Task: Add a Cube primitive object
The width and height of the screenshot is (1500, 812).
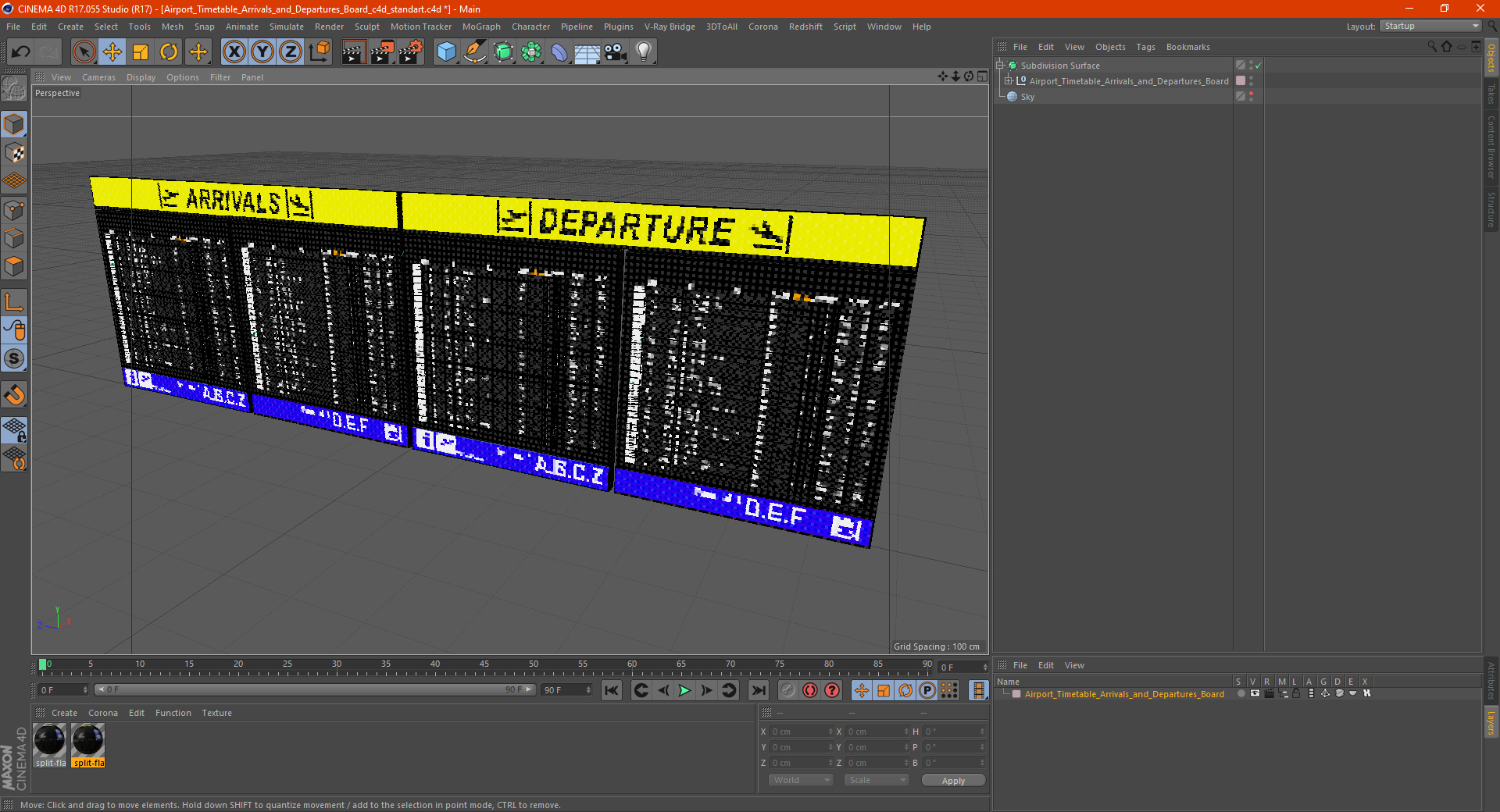Action: click(x=446, y=52)
